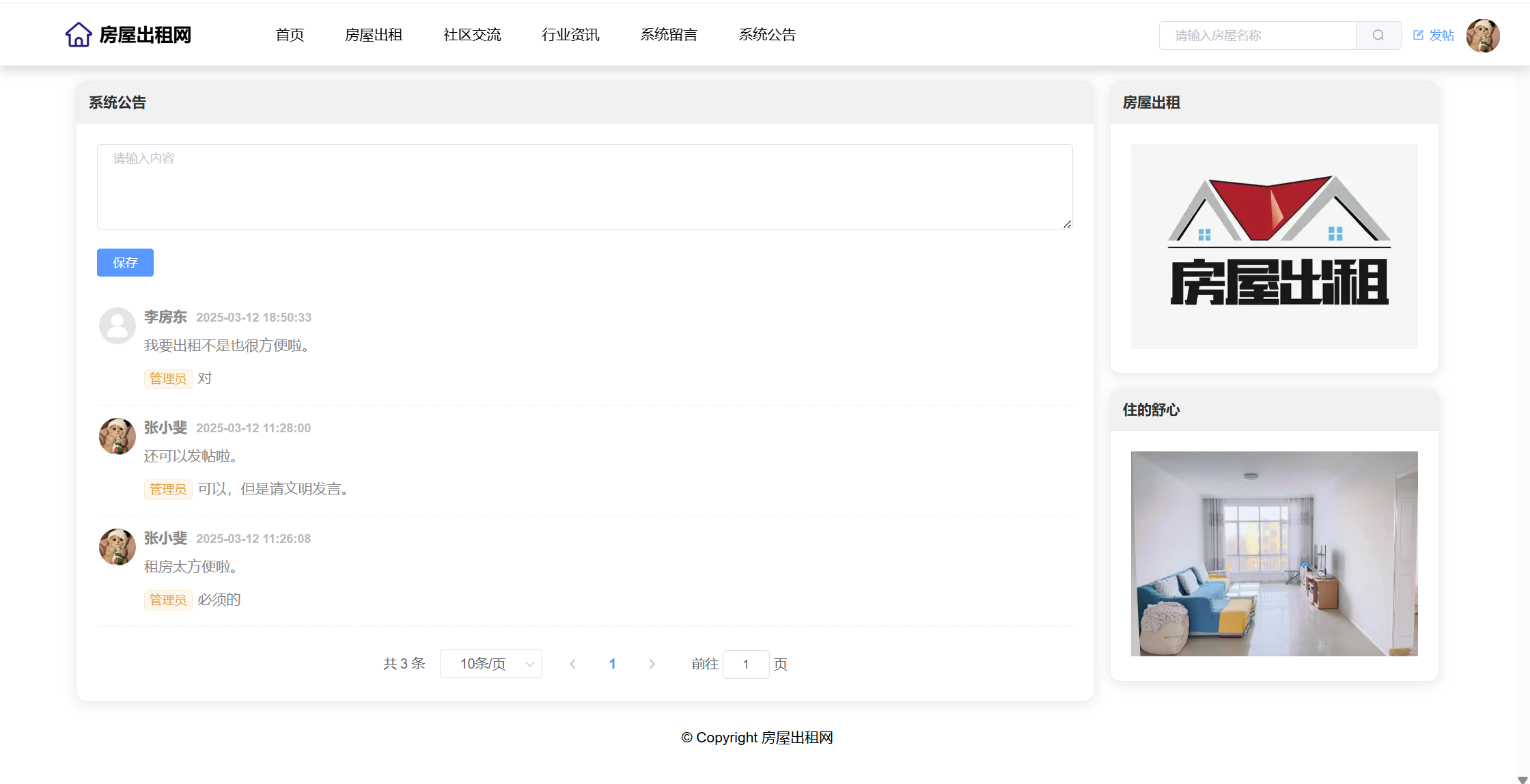Click 李房东's gray default avatar
This screenshot has height=784, width=1530.
click(117, 325)
